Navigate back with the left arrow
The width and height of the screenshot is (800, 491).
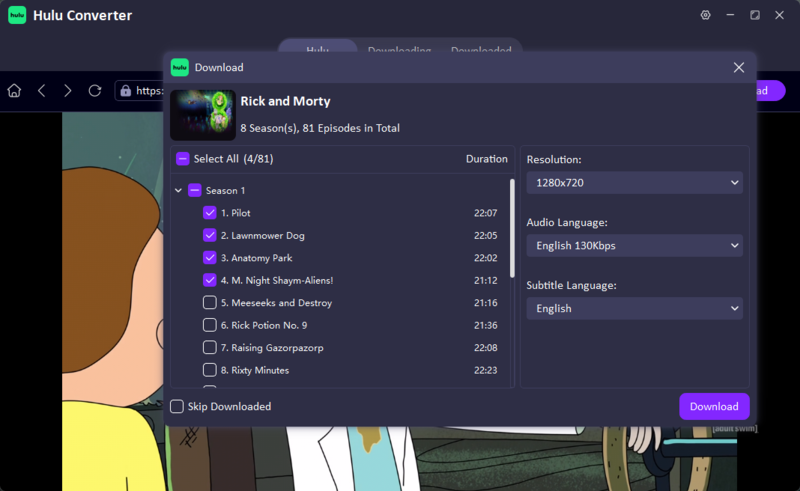coord(42,91)
